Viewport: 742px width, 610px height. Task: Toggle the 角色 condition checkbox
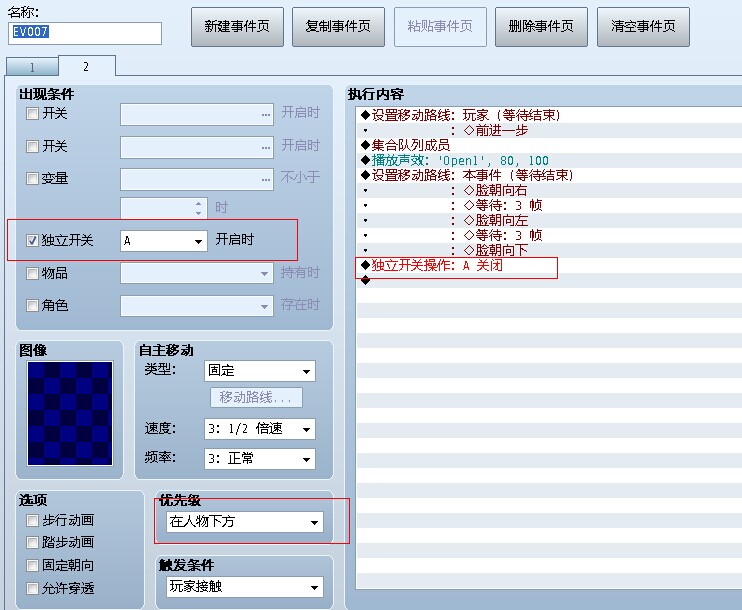[x=32, y=306]
